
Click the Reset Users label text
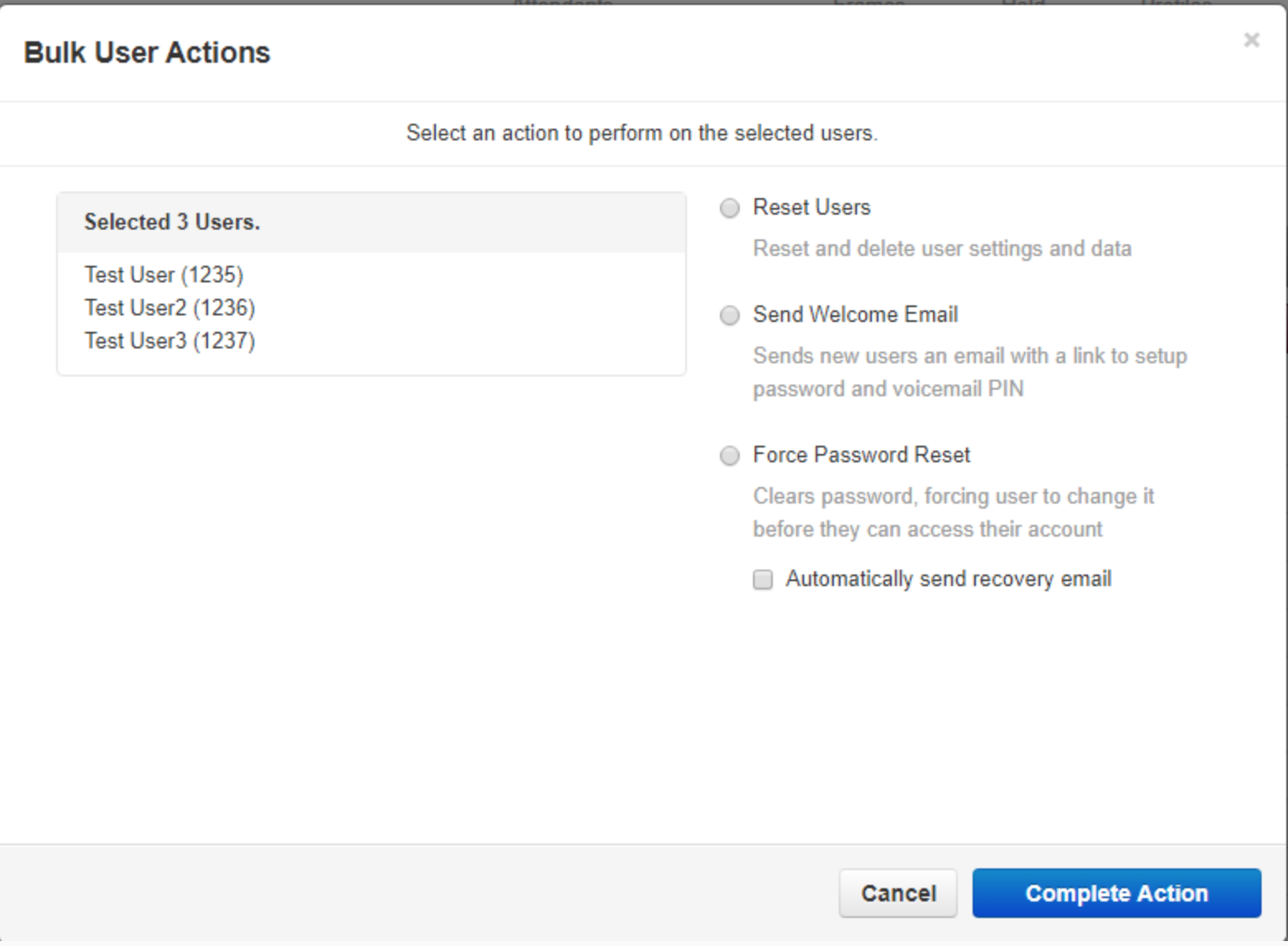(x=811, y=207)
